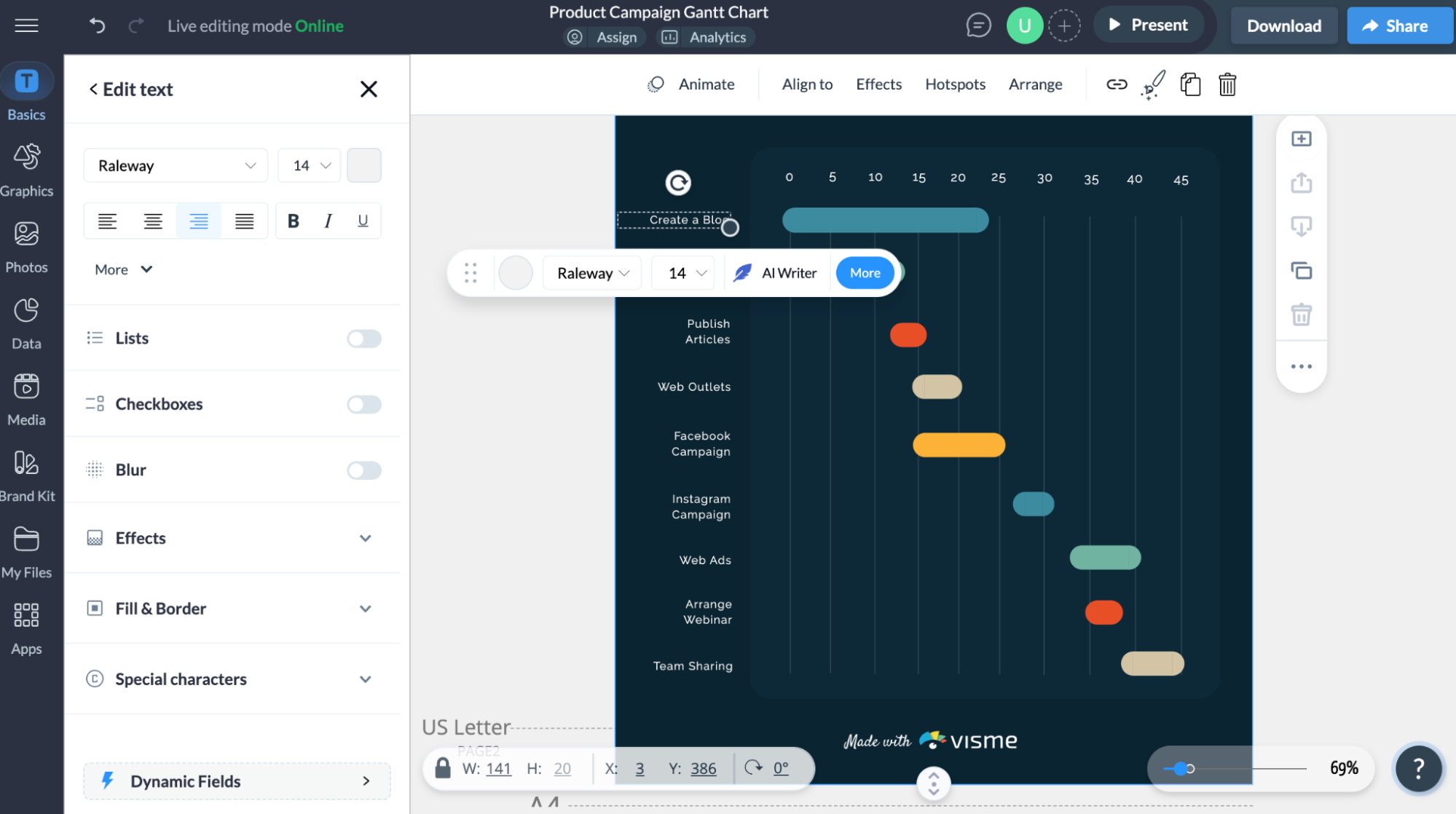Set the text to center alignment

tap(153, 221)
